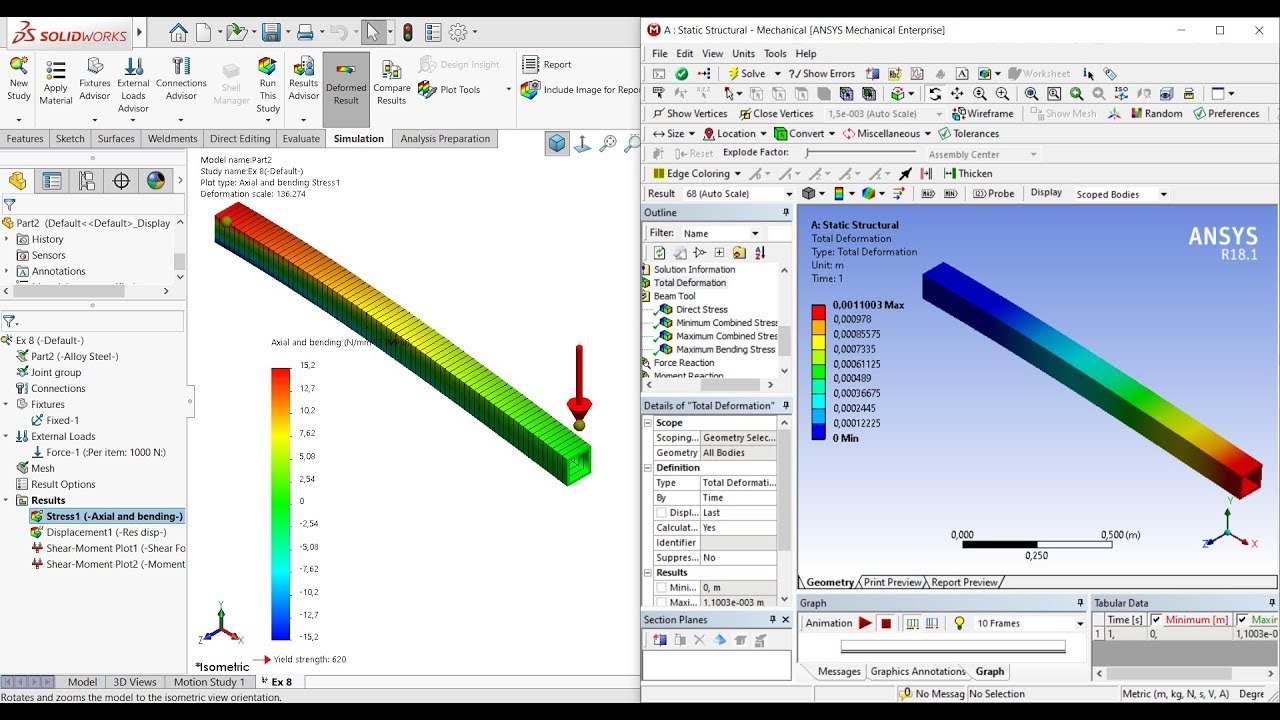Toggle Minimum [m] checkbox in Tabular Data
The width and height of the screenshot is (1280, 720).
1156,619
